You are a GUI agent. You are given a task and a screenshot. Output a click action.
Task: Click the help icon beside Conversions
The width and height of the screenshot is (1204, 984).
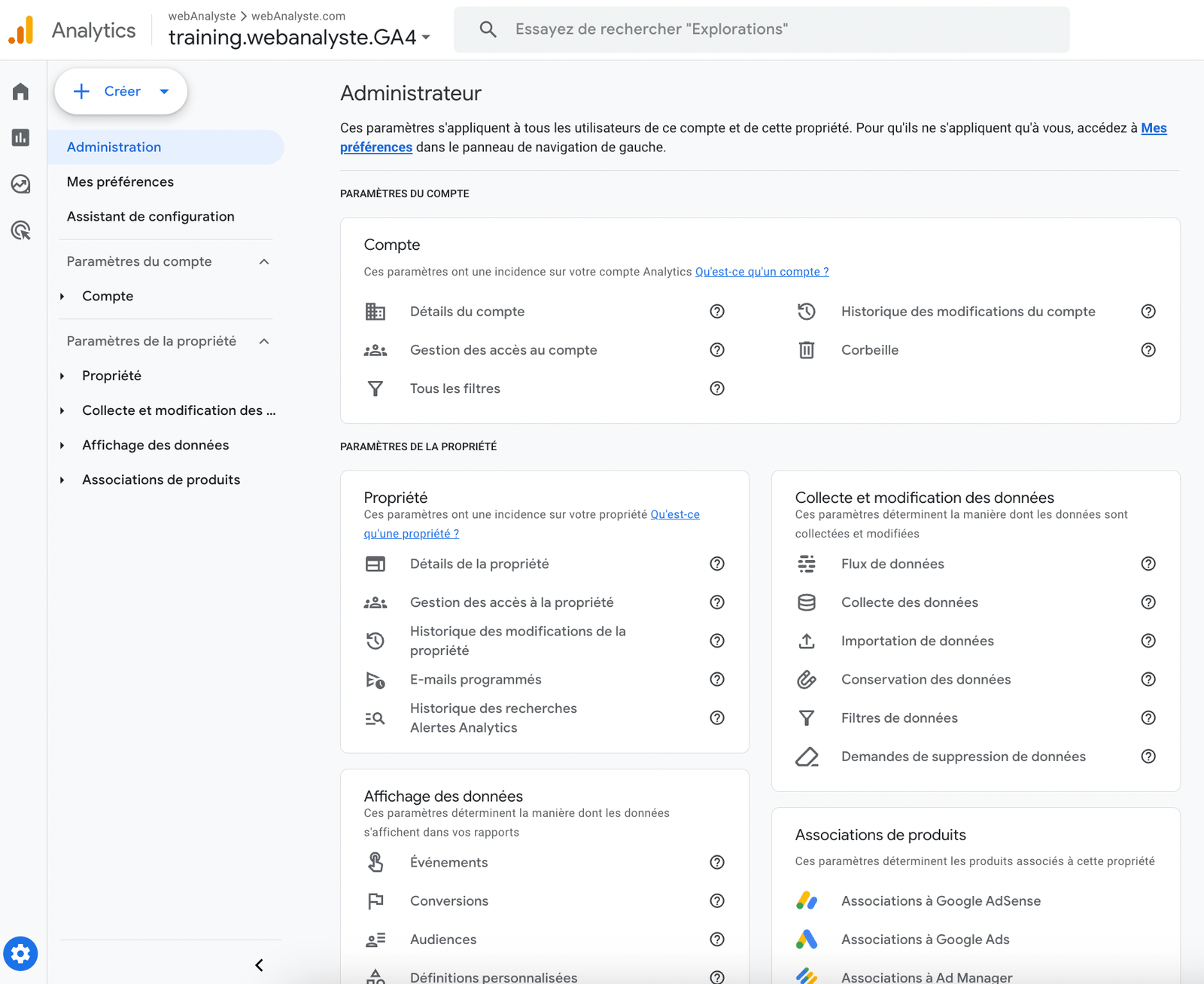(x=717, y=900)
